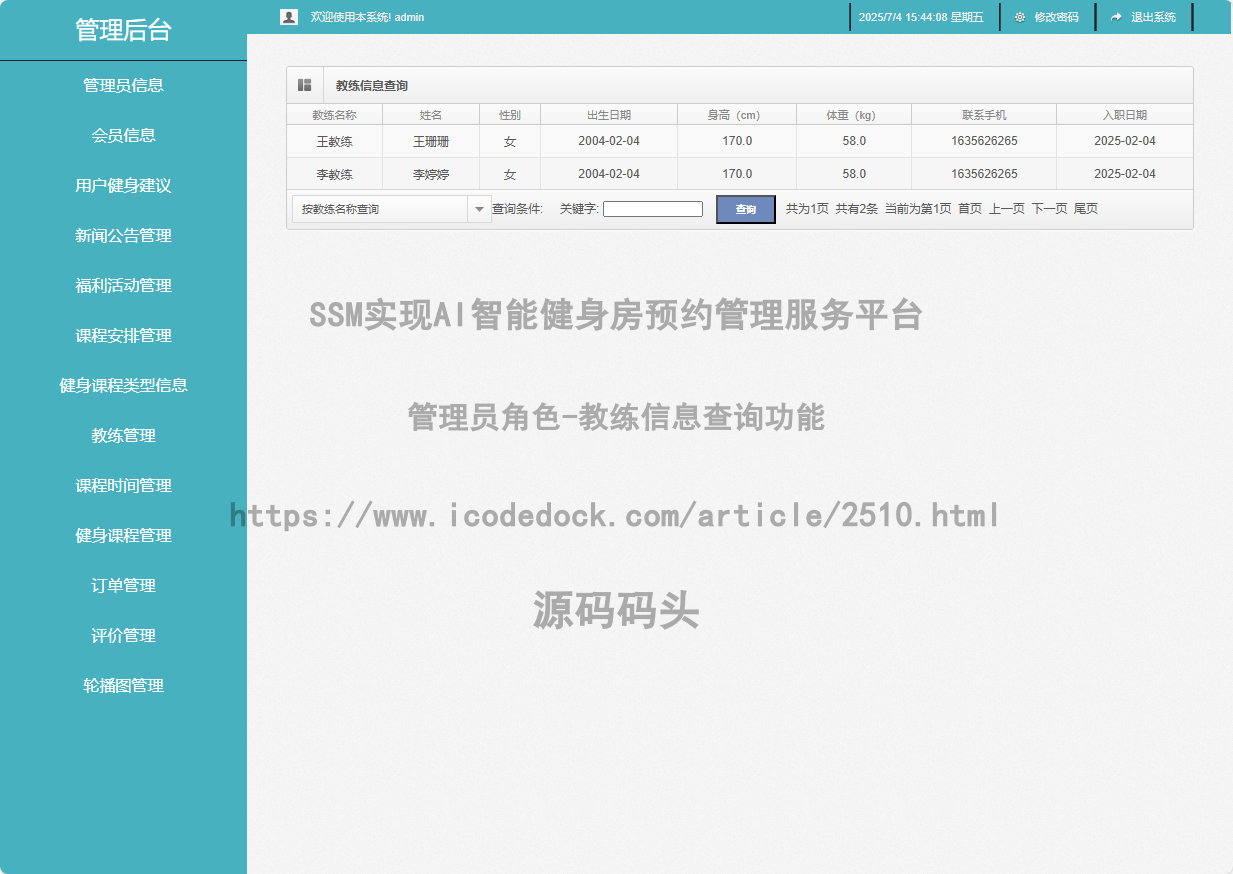Click the gear icon for 修改密码
Image resolution: width=1233 pixels, height=874 pixels.
(x=1020, y=17)
